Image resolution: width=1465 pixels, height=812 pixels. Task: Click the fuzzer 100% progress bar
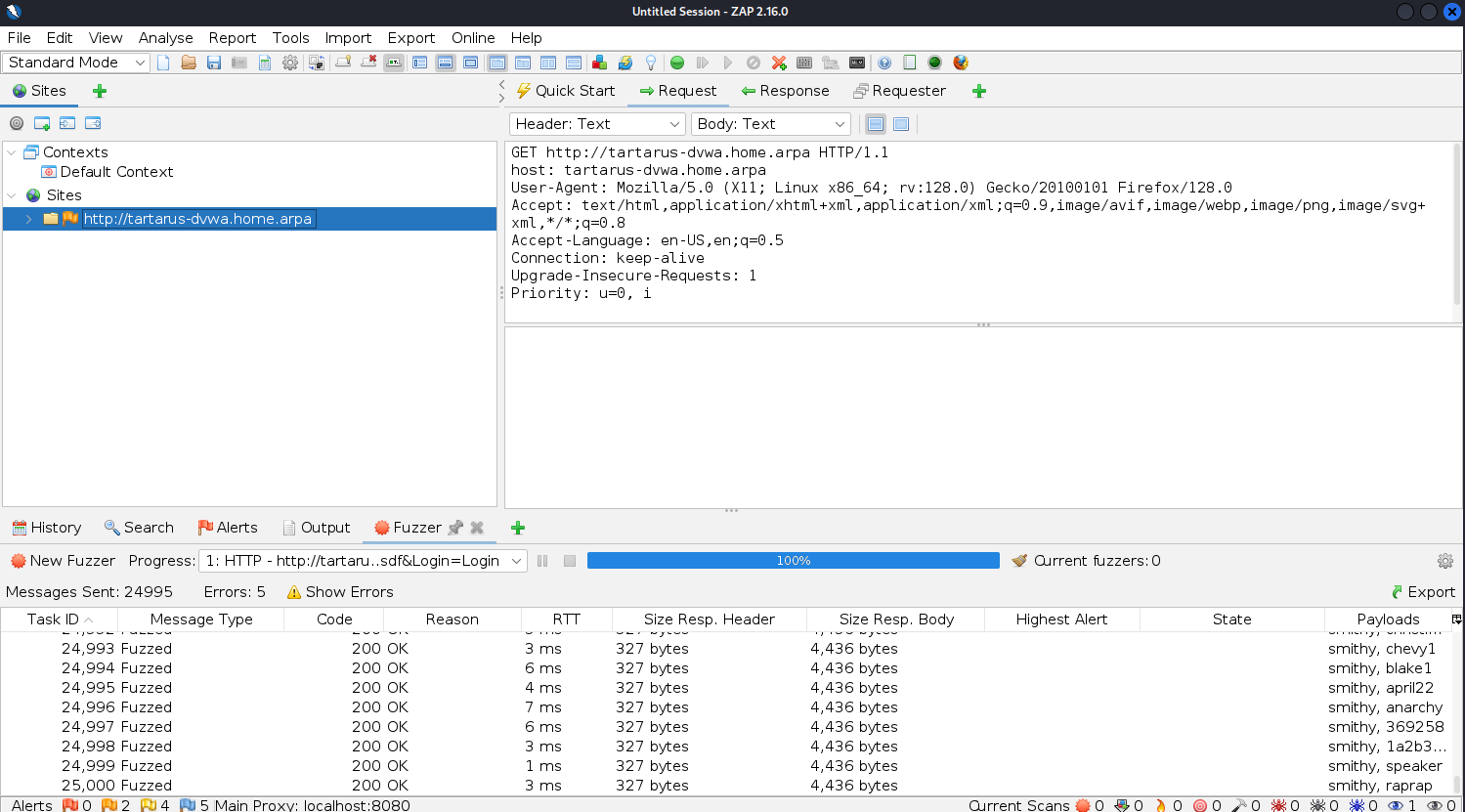(x=793, y=561)
